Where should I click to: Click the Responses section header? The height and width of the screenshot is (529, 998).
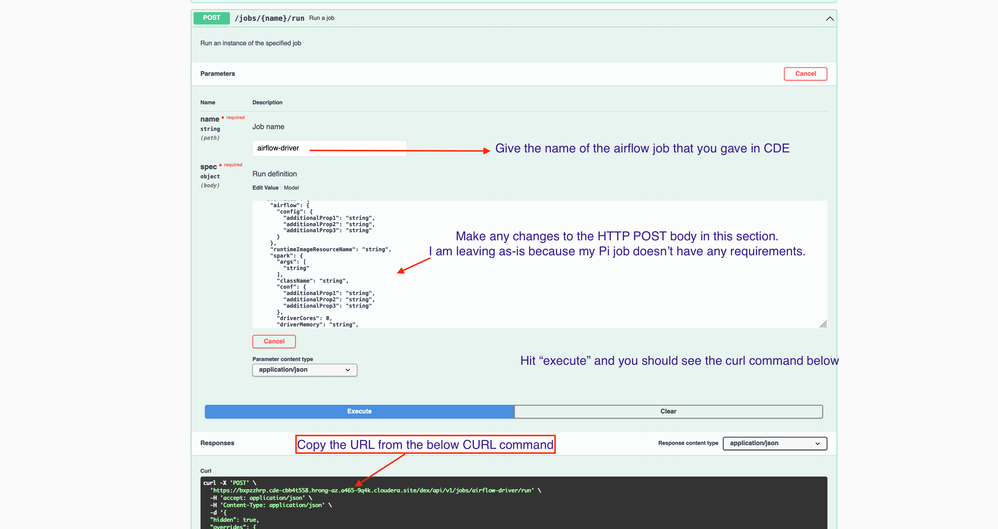(x=217, y=443)
